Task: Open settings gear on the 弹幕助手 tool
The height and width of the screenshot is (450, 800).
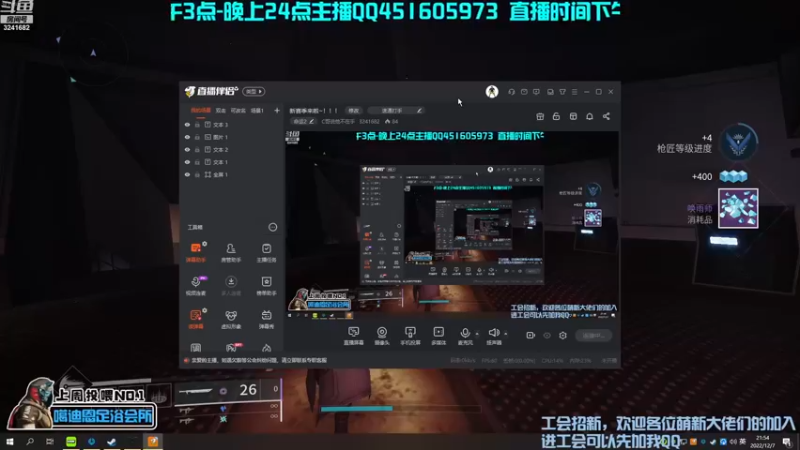Action: point(205,244)
